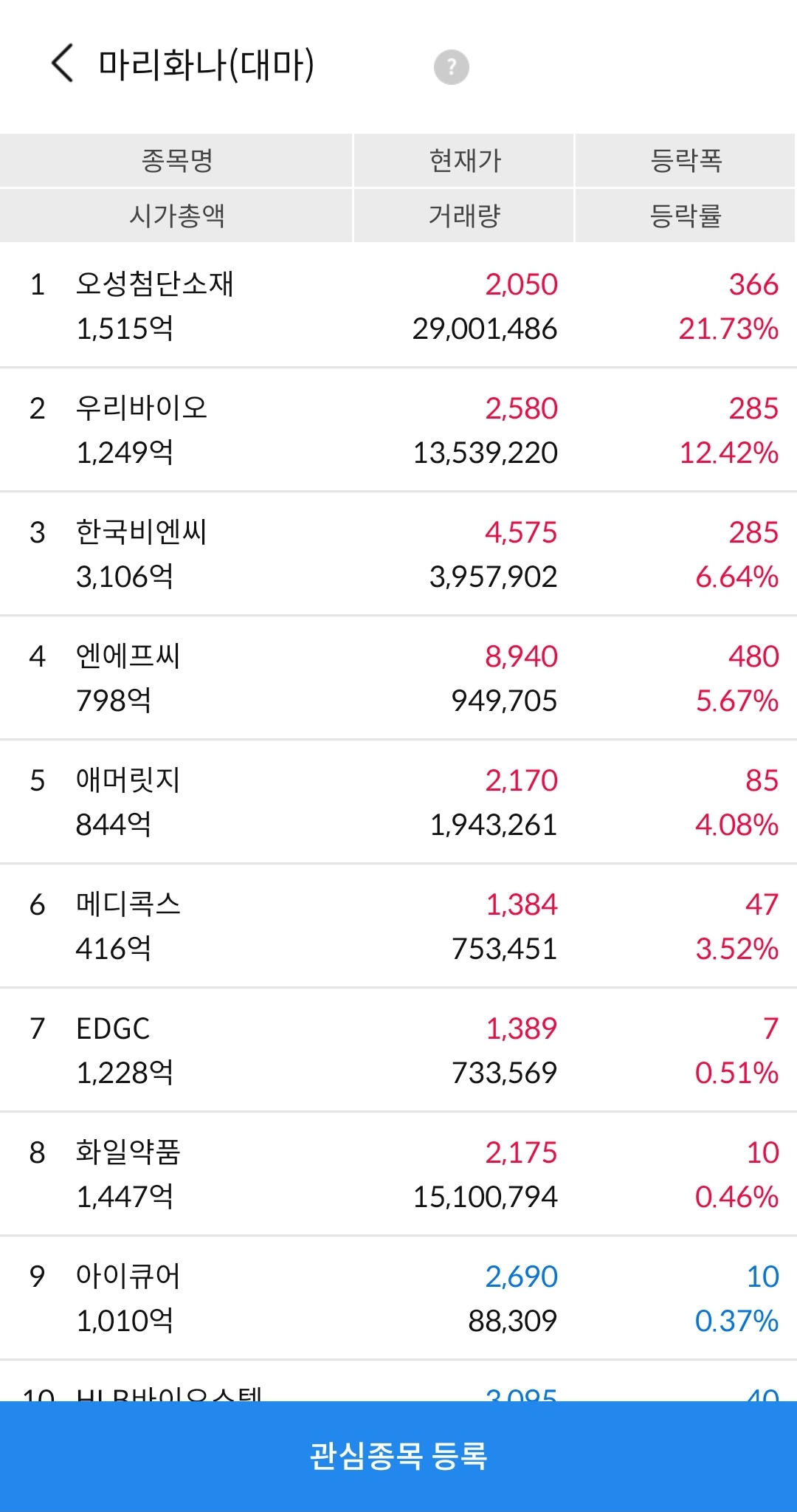Open the EDGC stock row
This screenshot has height=1512, width=797.
[x=398, y=1050]
